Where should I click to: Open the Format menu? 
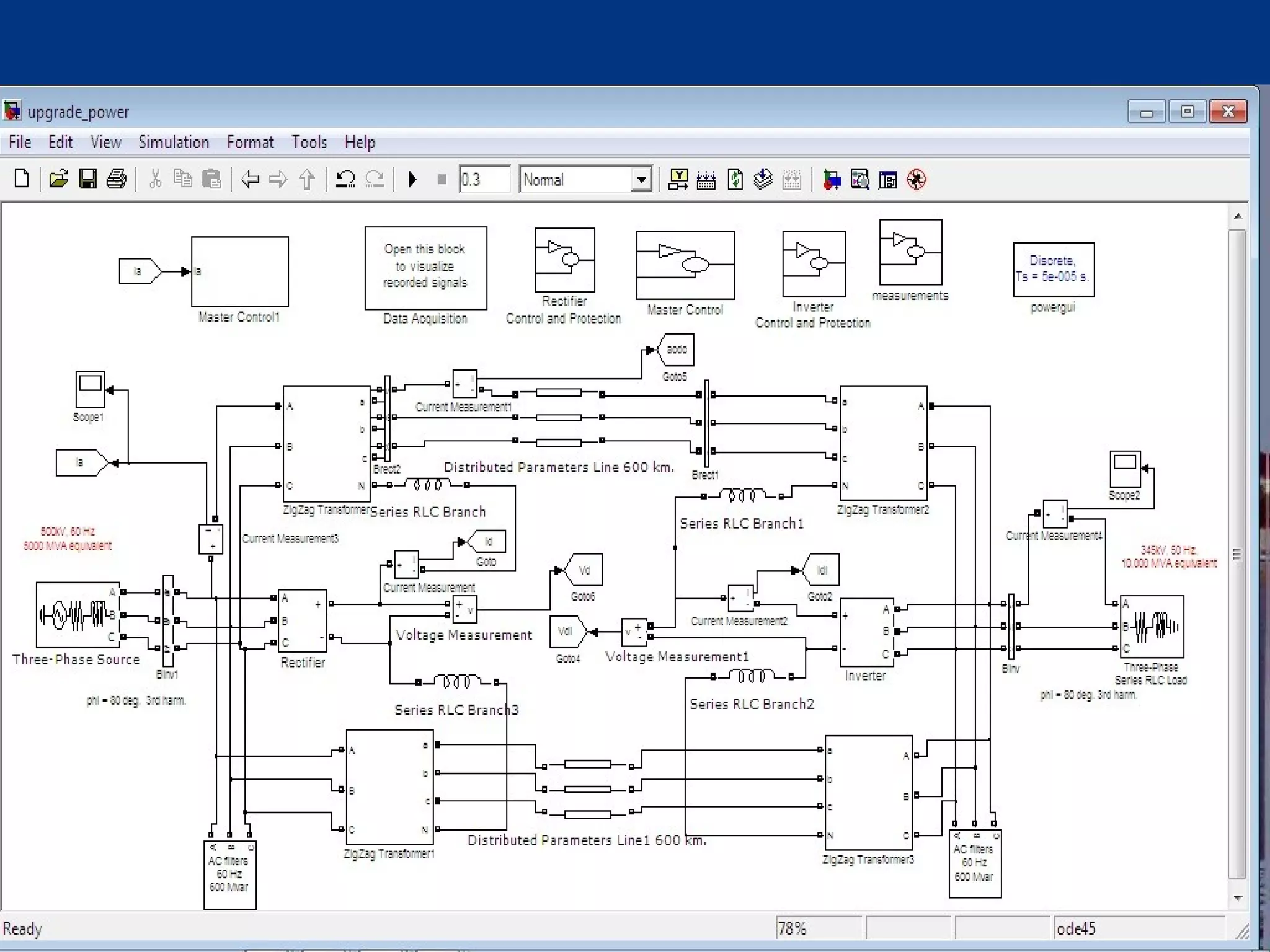[x=250, y=143]
